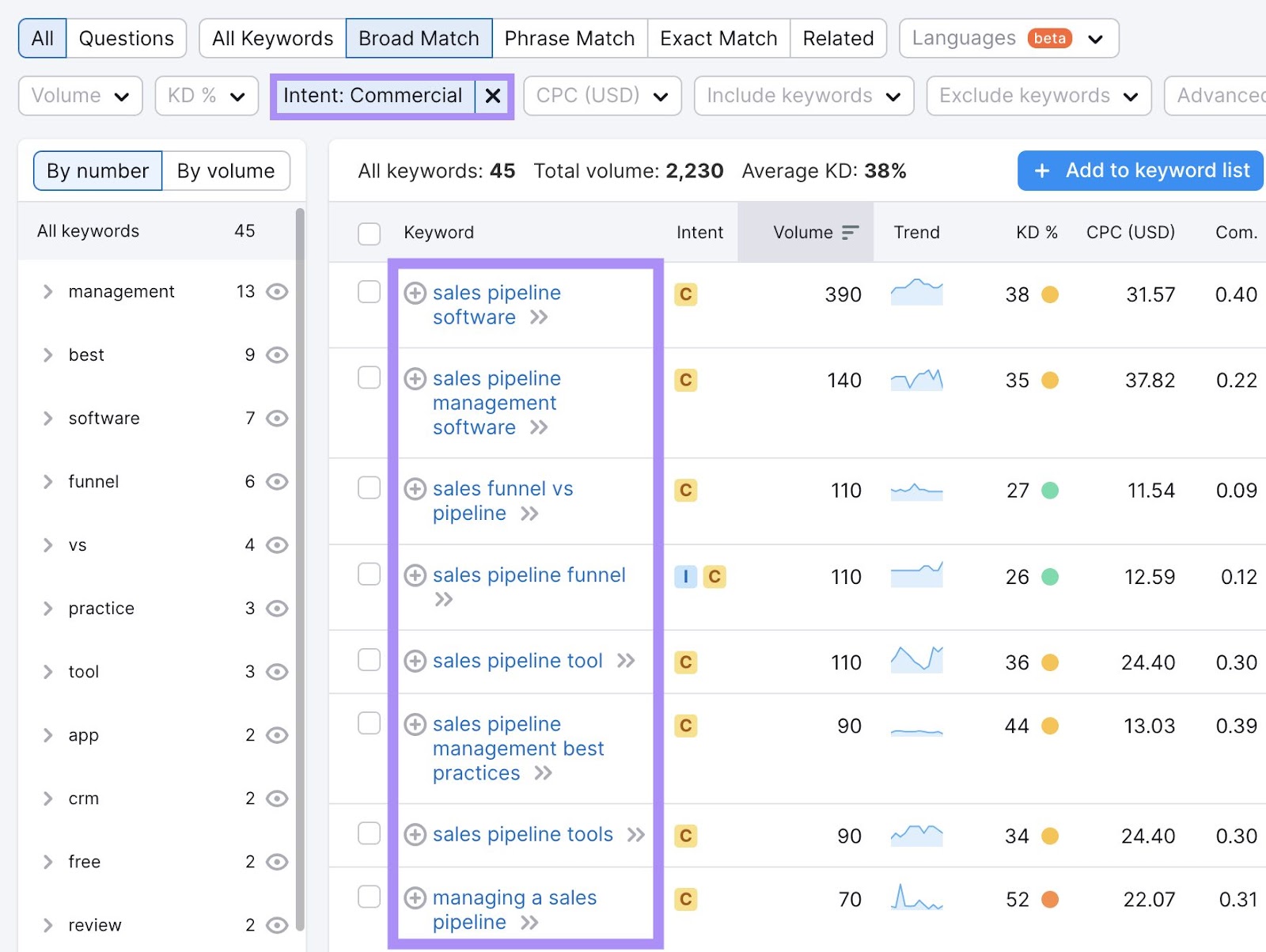Toggle the eye icon next to the management group
Viewport: 1266px width, 952px height.
coord(276,291)
